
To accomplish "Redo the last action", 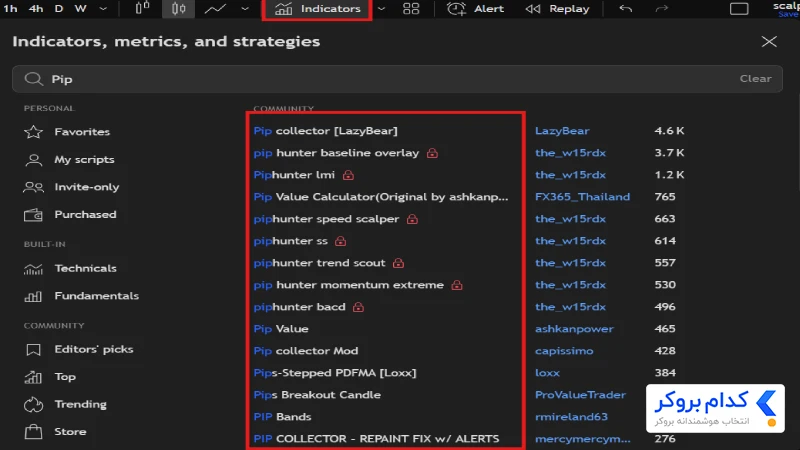I will [x=662, y=9].
